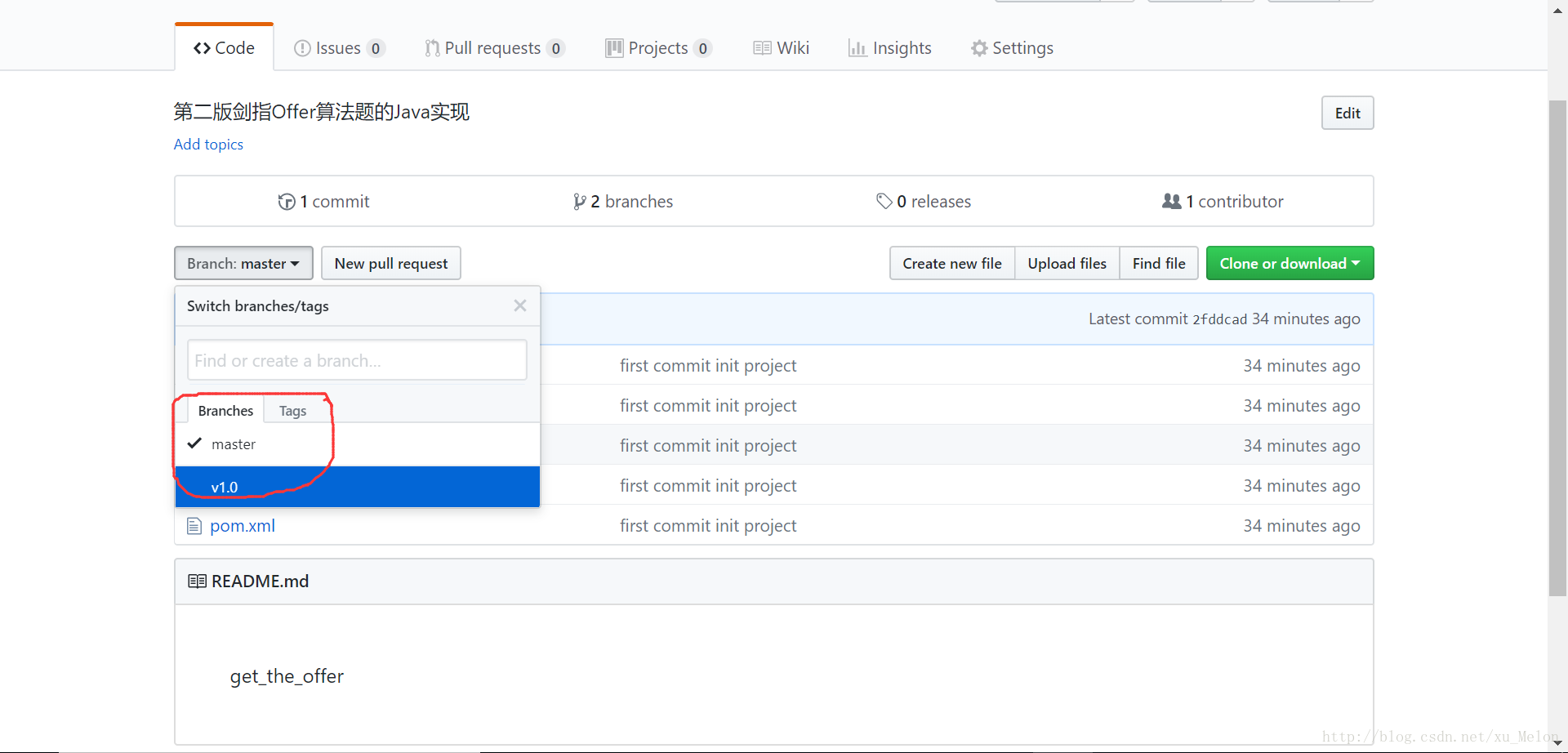Viewport: 1568px width, 753px height.
Task: Click the README.md header title
Action: tap(260, 581)
